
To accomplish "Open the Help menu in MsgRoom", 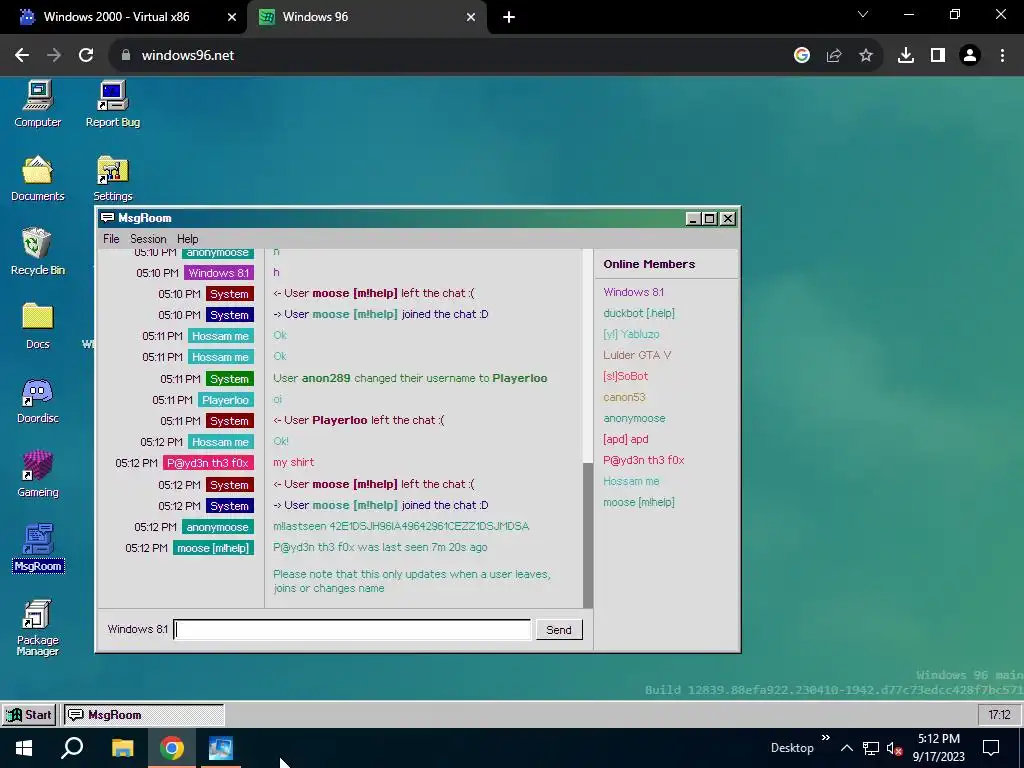I will coord(187,239).
